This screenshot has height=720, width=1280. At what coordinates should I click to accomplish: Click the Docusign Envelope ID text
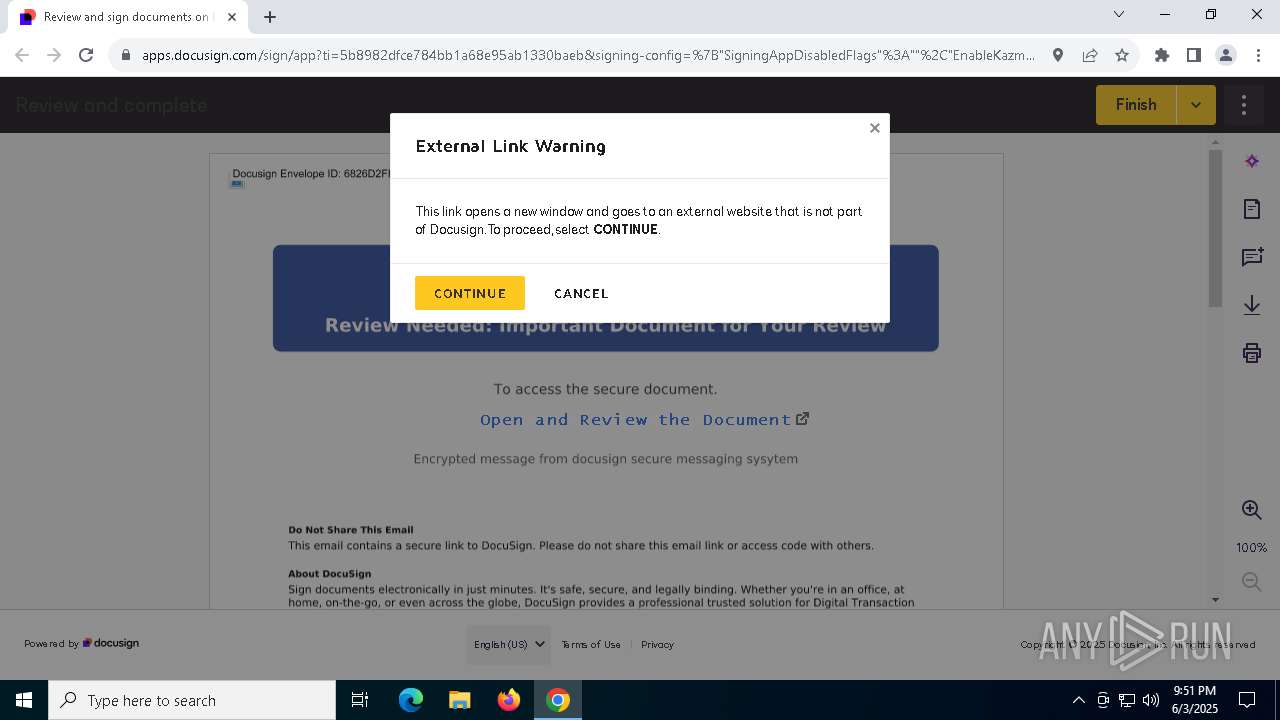[311, 173]
